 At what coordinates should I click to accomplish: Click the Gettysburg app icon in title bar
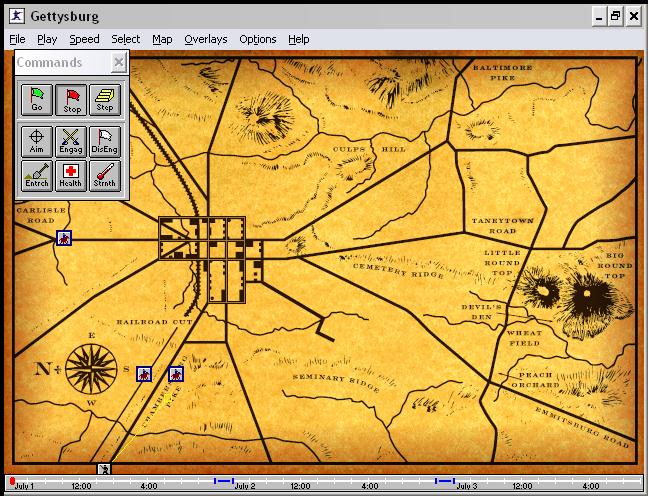coord(17,16)
